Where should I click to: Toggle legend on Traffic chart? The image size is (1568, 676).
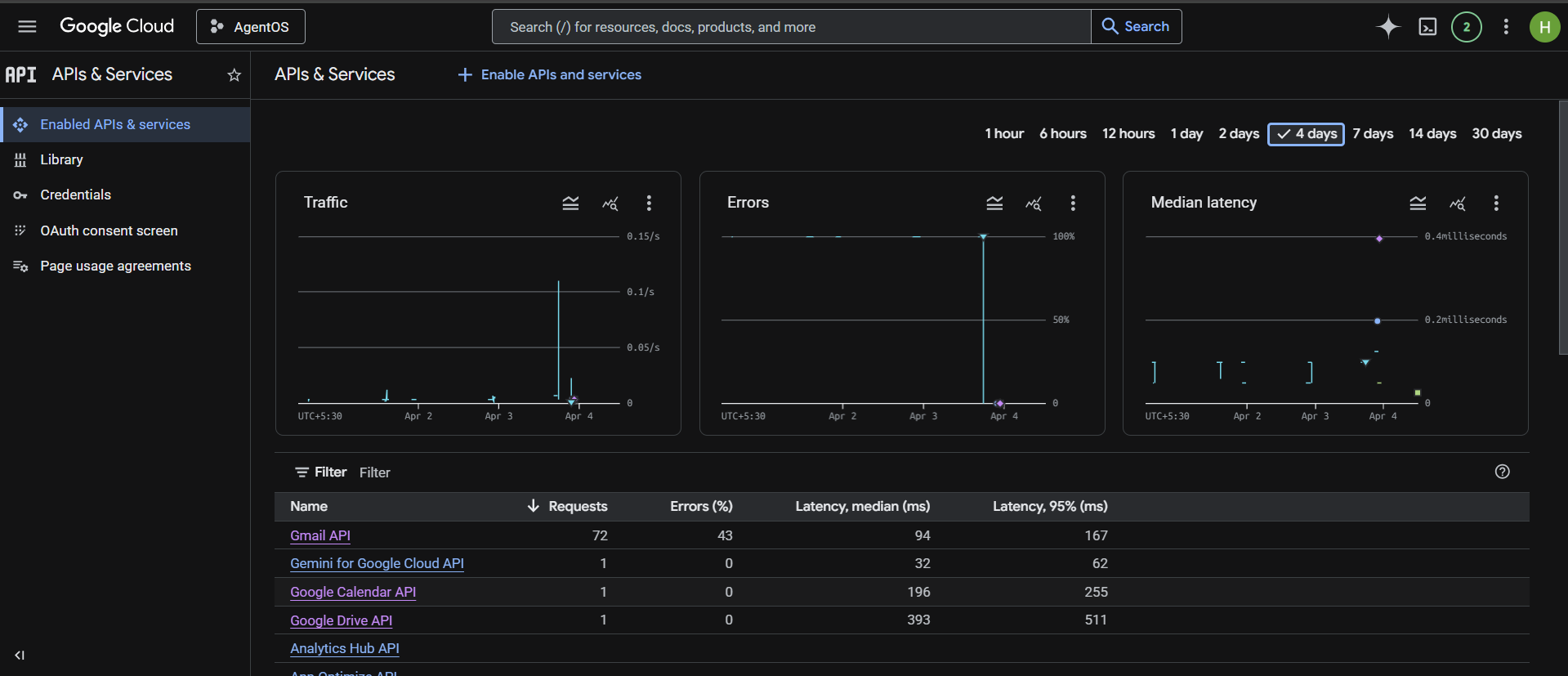coord(570,203)
